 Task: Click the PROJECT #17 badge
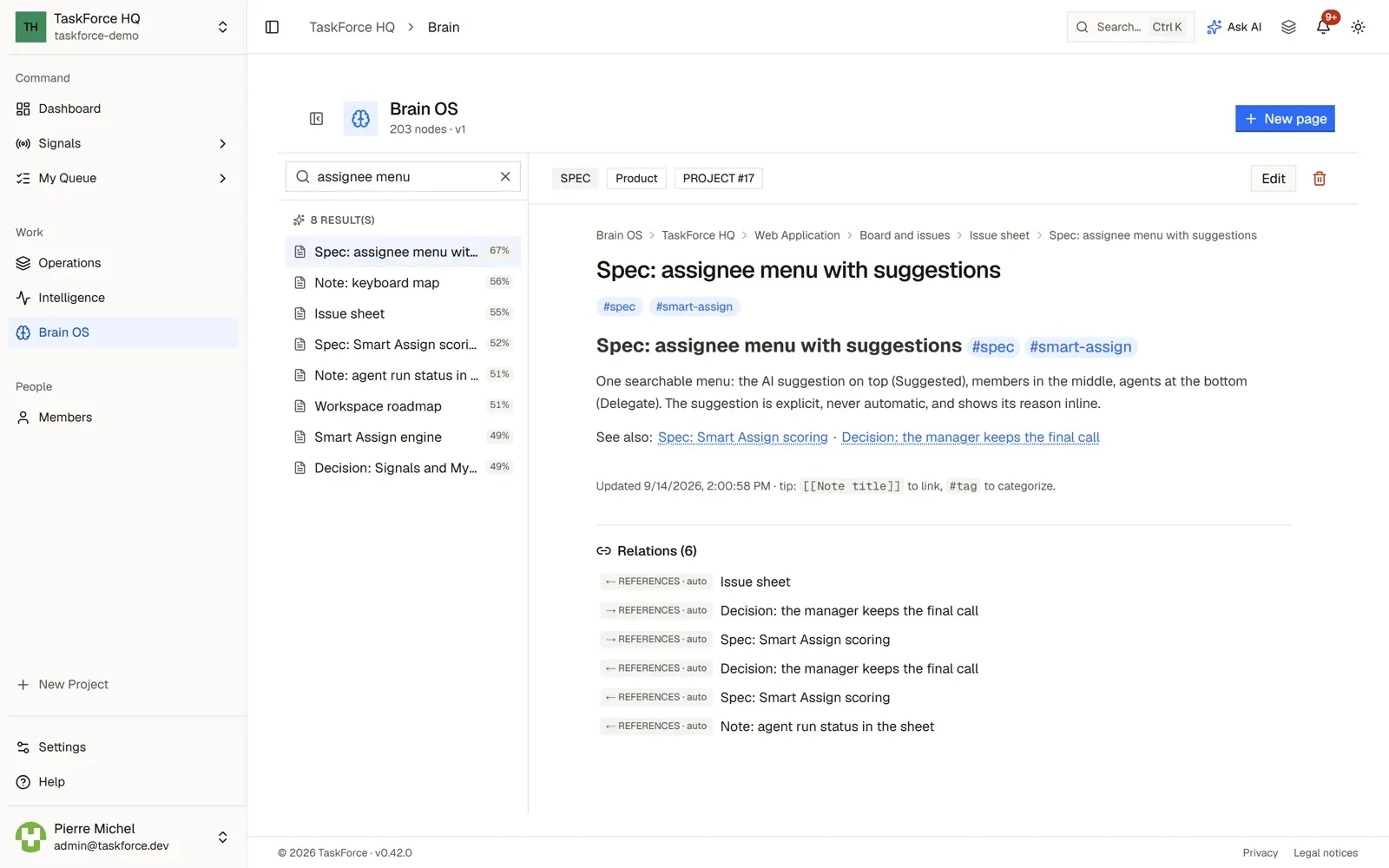pos(718,179)
